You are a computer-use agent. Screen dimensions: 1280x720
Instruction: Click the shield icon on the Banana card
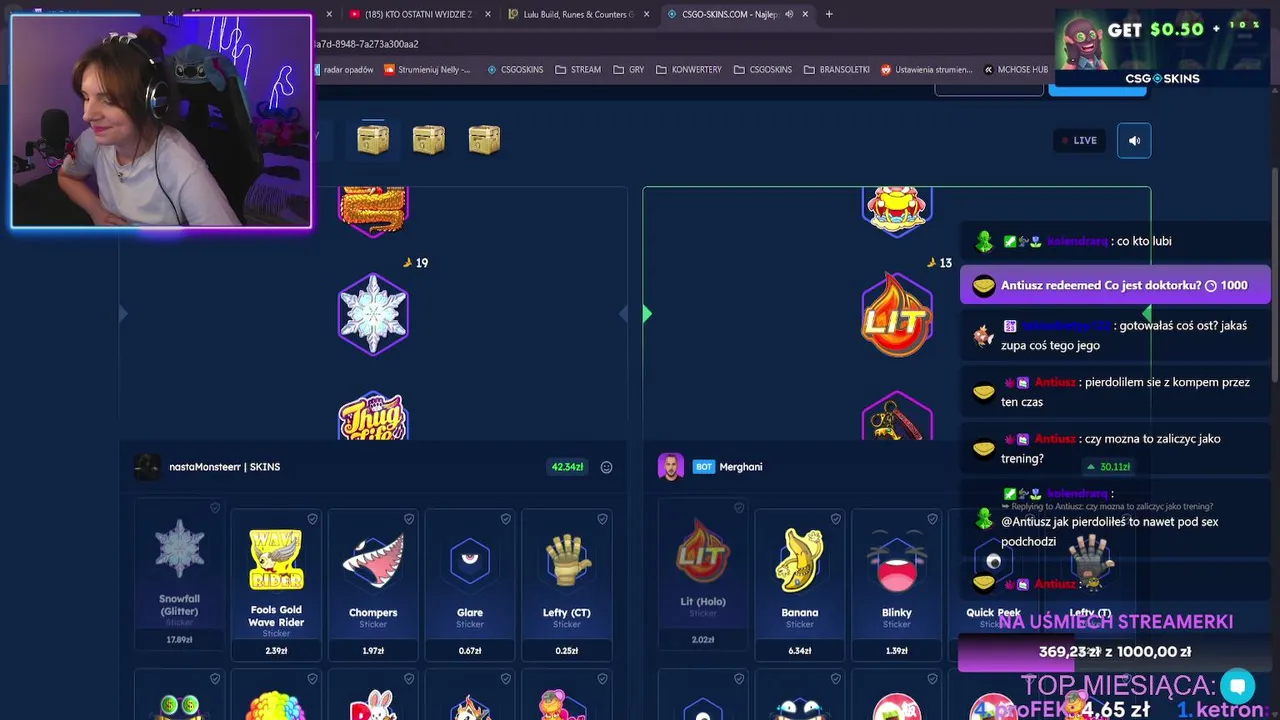pyautogui.click(x=836, y=519)
